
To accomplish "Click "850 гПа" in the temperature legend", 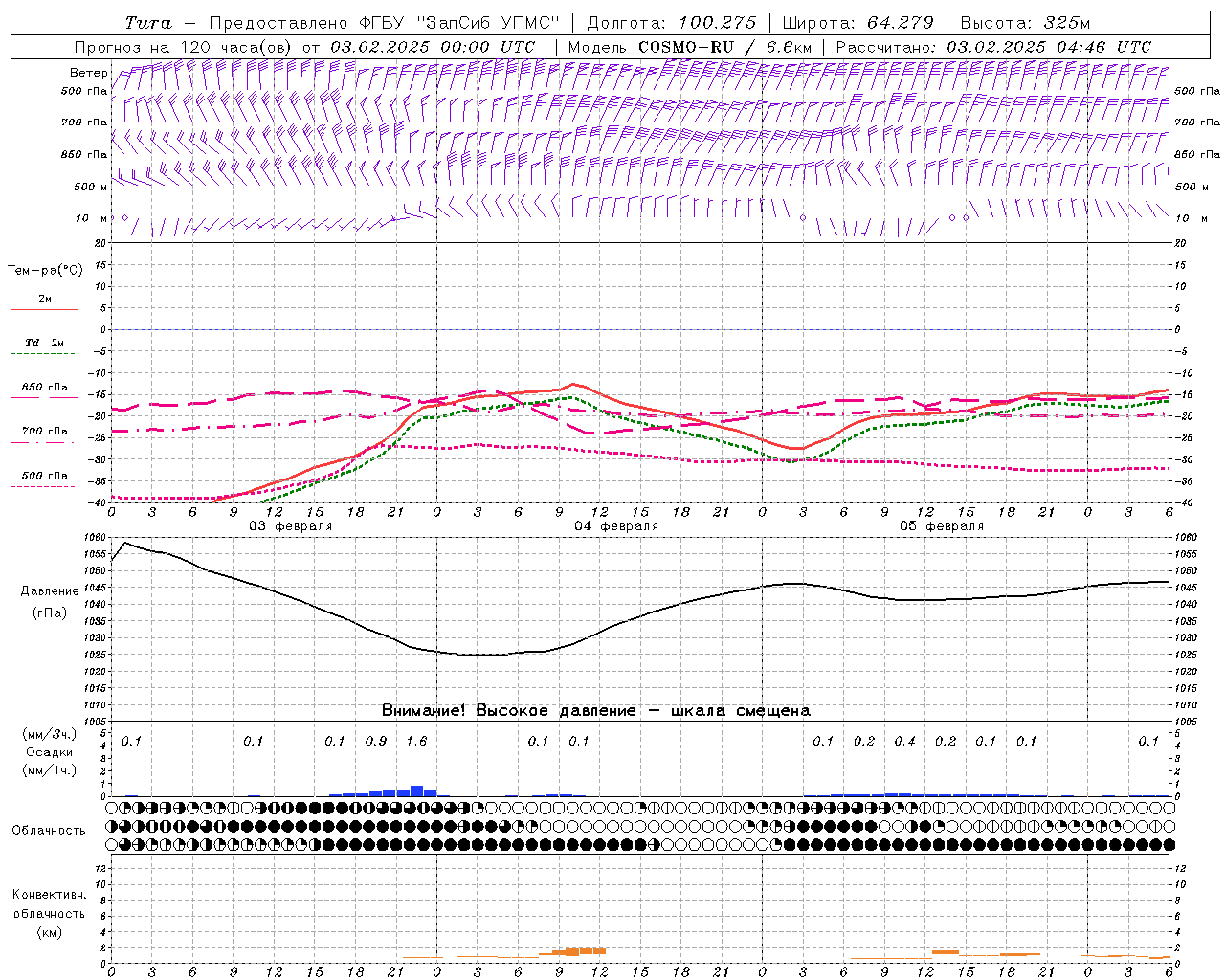I will pos(45,388).
